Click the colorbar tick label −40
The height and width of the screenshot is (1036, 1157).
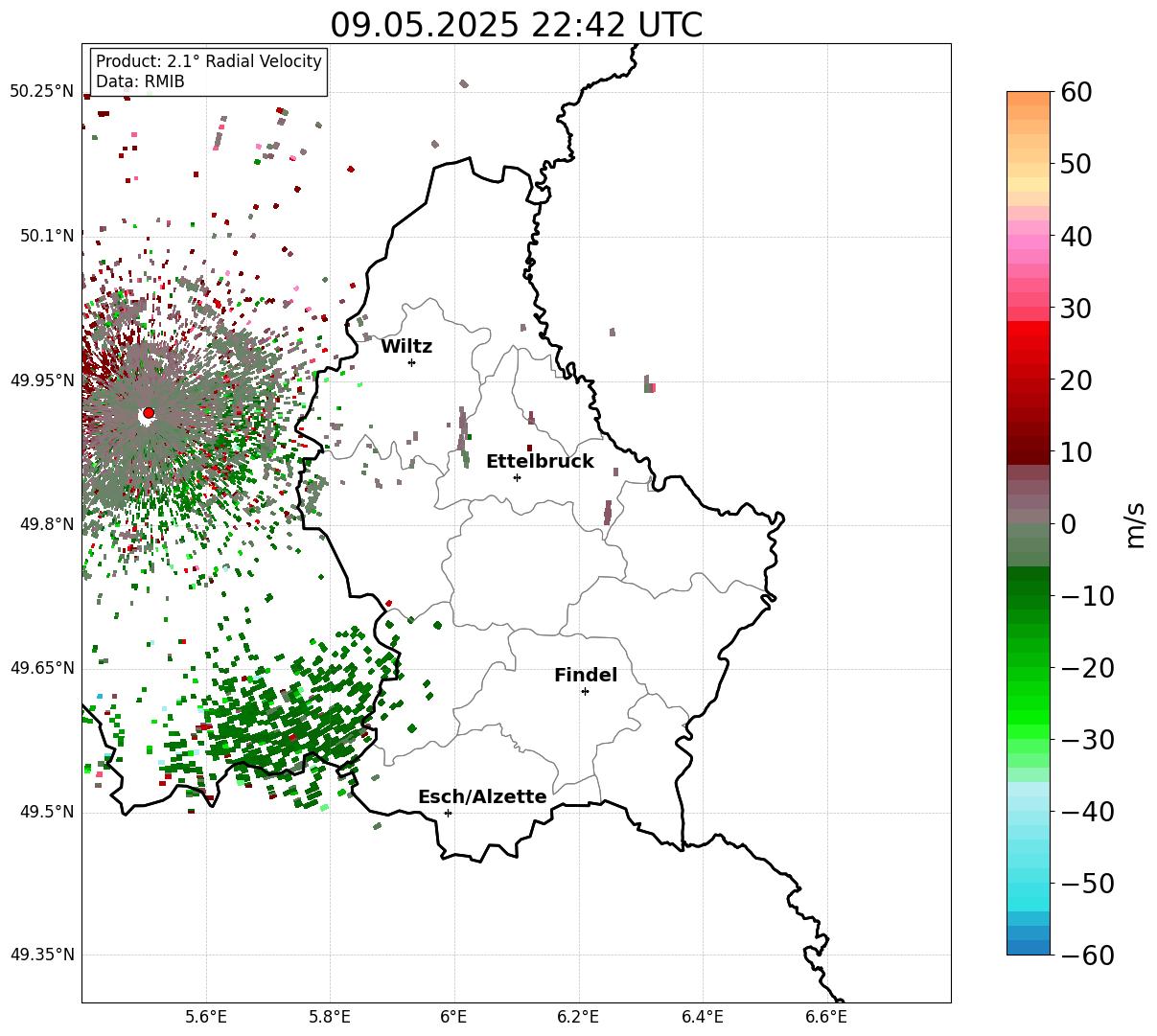point(1087,812)
